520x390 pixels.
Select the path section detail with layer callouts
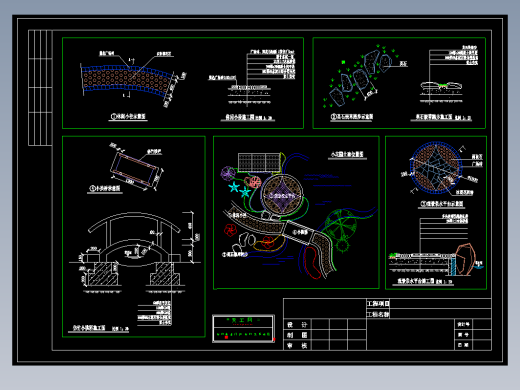252,78
